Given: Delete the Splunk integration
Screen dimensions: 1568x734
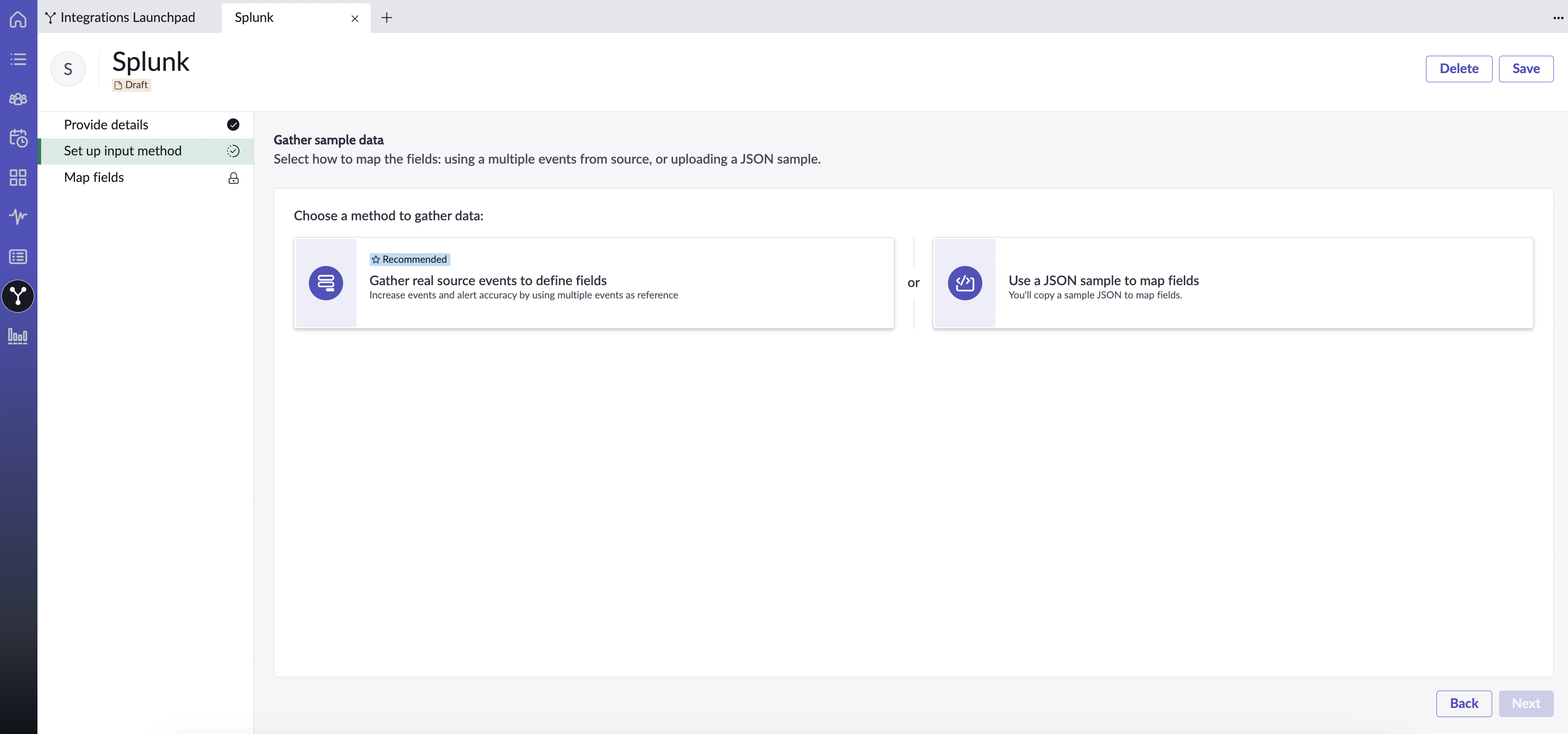Looking at the screenshot, I should point(1458,69).
